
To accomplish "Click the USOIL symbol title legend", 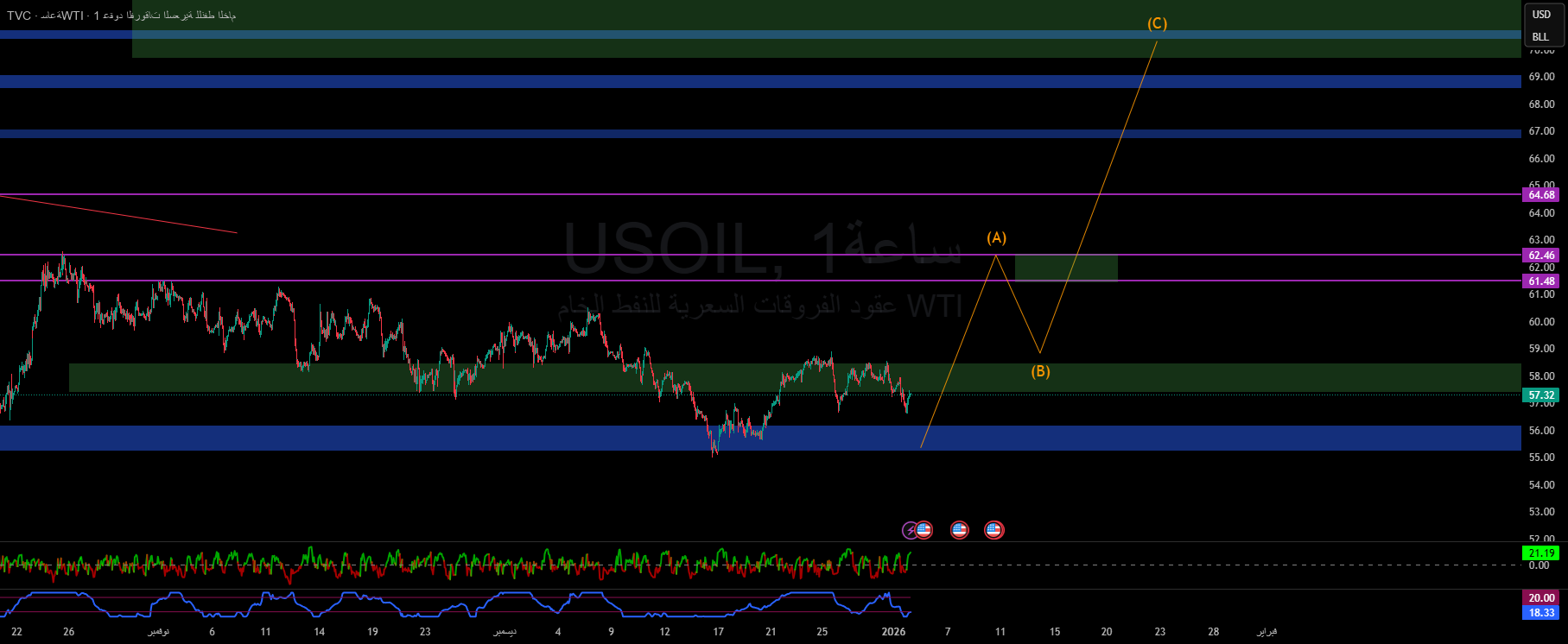I will click(121, 16).
